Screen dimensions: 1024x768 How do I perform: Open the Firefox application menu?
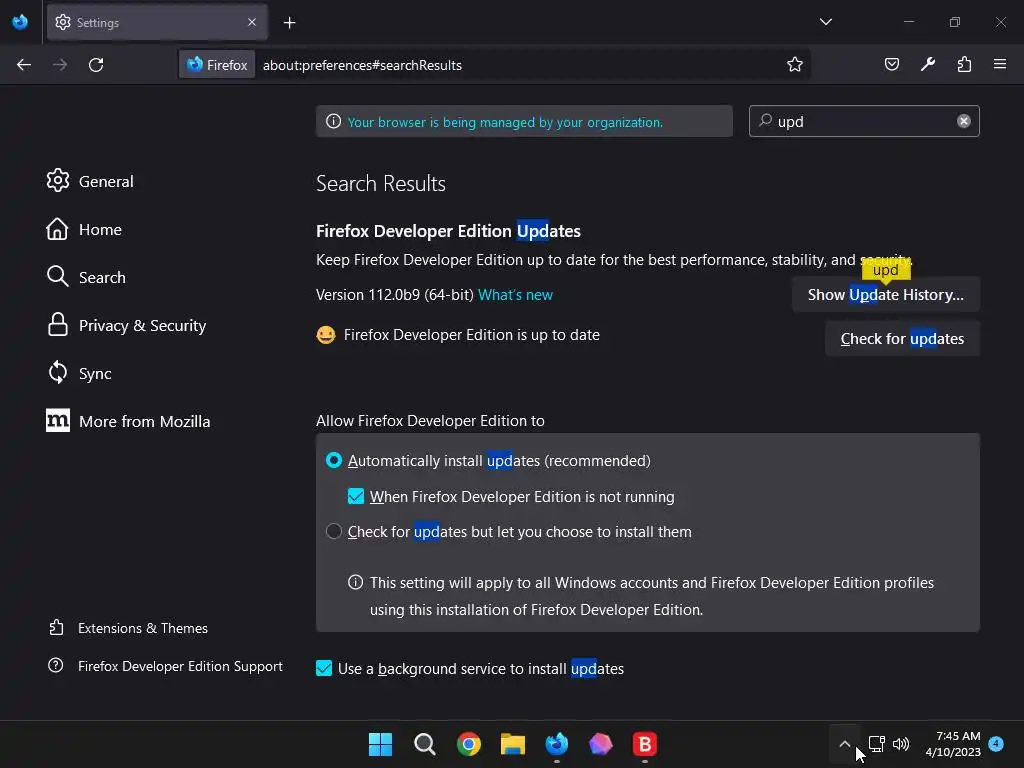[x=1000, y=65]
